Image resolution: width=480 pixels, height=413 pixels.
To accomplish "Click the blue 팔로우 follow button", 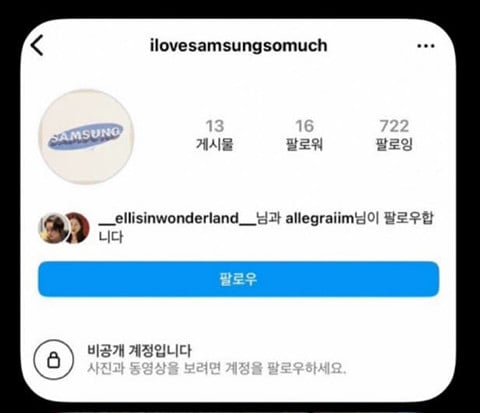I will [x=238, y=279].
